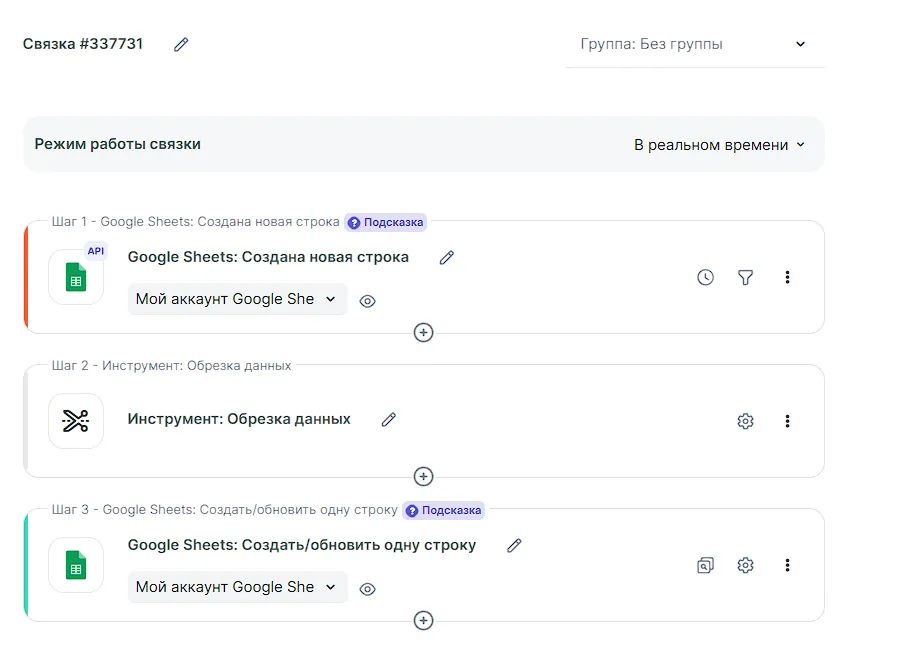Open the filter funnel icon in step 1
The image size is (902, 667).
tap(745, 277)
